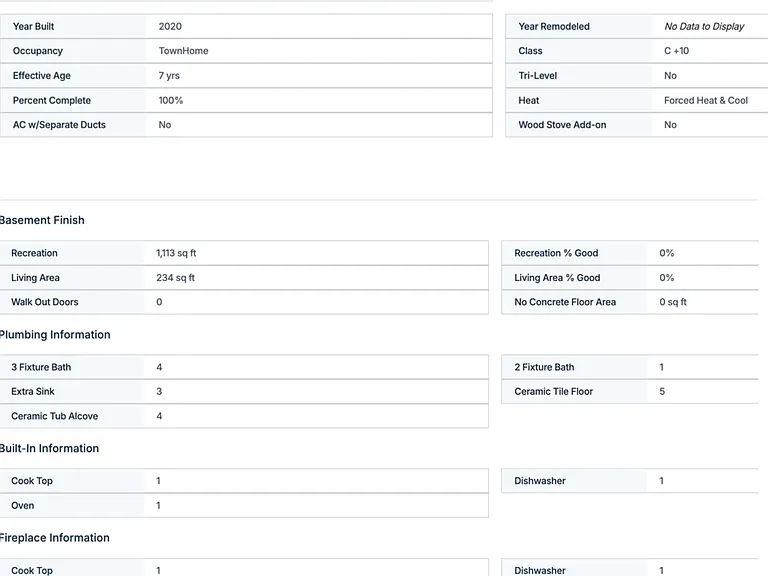Click the Oven label
The height and width of the screenshot is (576, 768).
[23, 506]
